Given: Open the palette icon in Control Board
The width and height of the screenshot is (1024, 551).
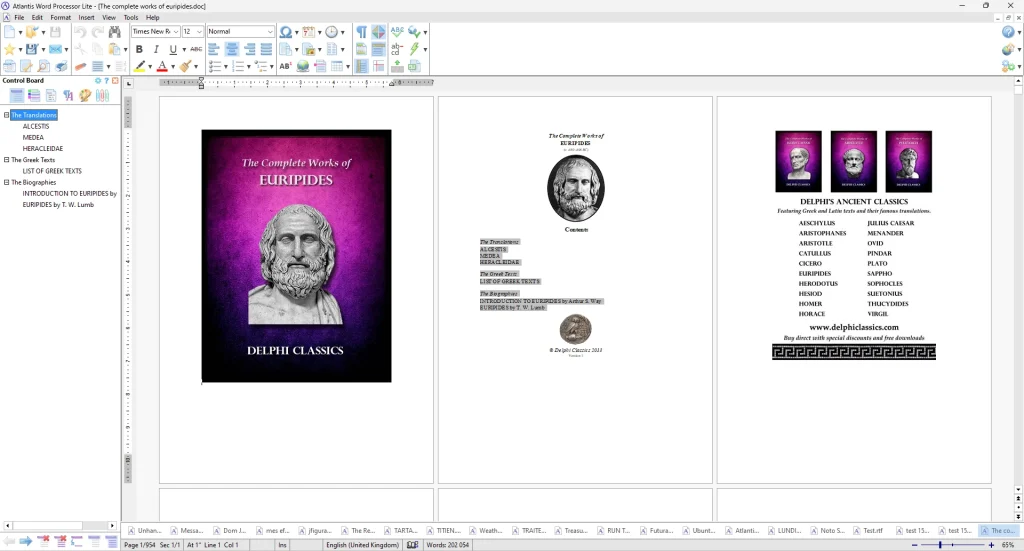Looking at the screenshot, I should (85, 96).
